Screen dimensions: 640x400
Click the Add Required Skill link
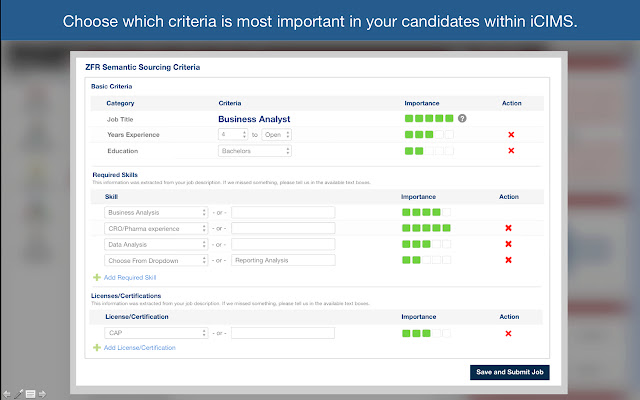[130, 278]
